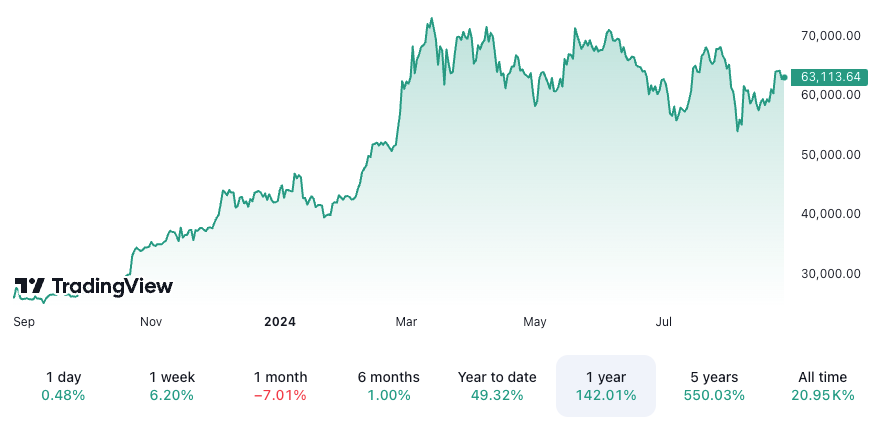
Task: Click the 30,000.00 price axis label
Action: tap(831, 273)
